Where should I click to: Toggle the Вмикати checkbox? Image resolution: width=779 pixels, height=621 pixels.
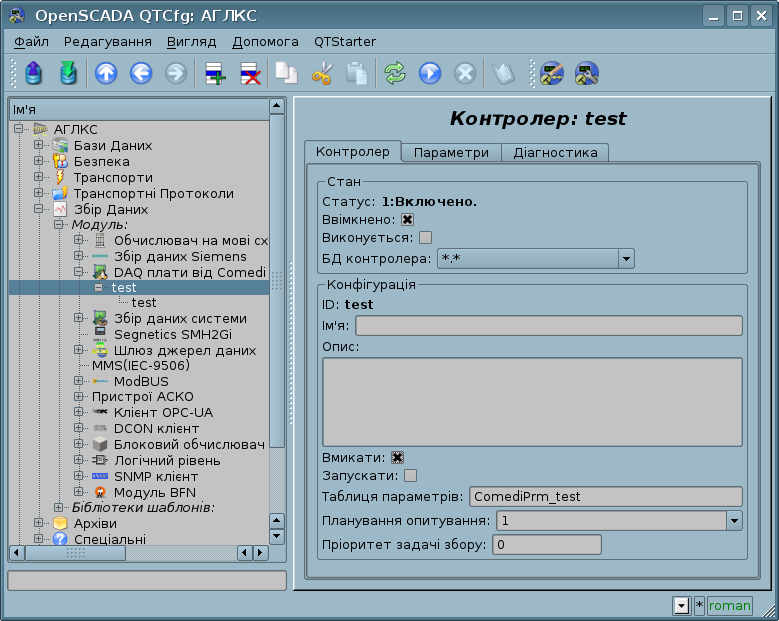(397, 458)
